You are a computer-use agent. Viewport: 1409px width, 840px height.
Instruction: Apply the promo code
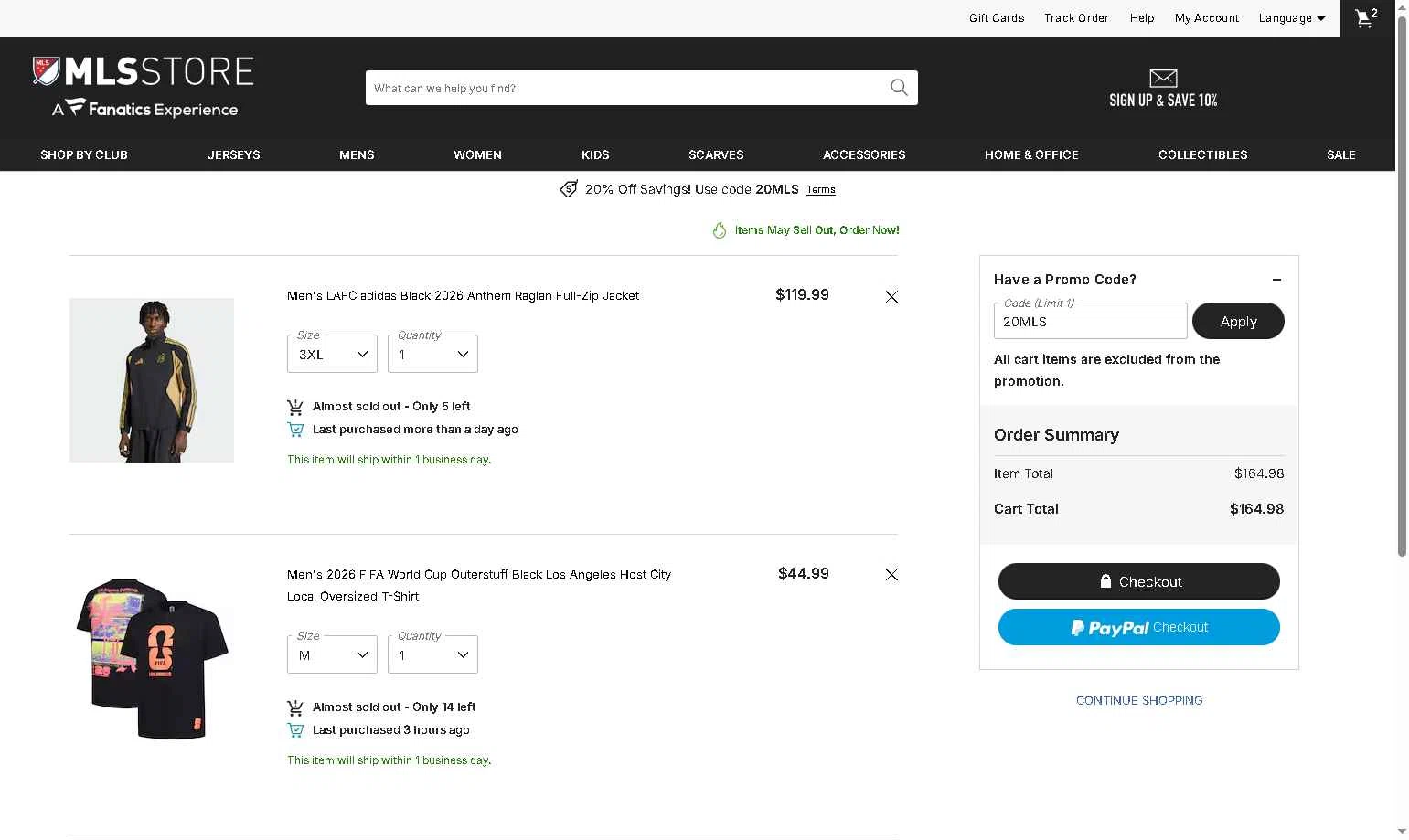(x=1238, y=321)
